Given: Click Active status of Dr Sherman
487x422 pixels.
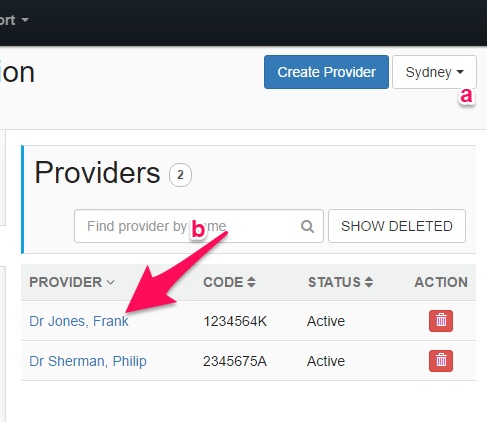Looking at the screenshot, I should [x=326, y=361].
